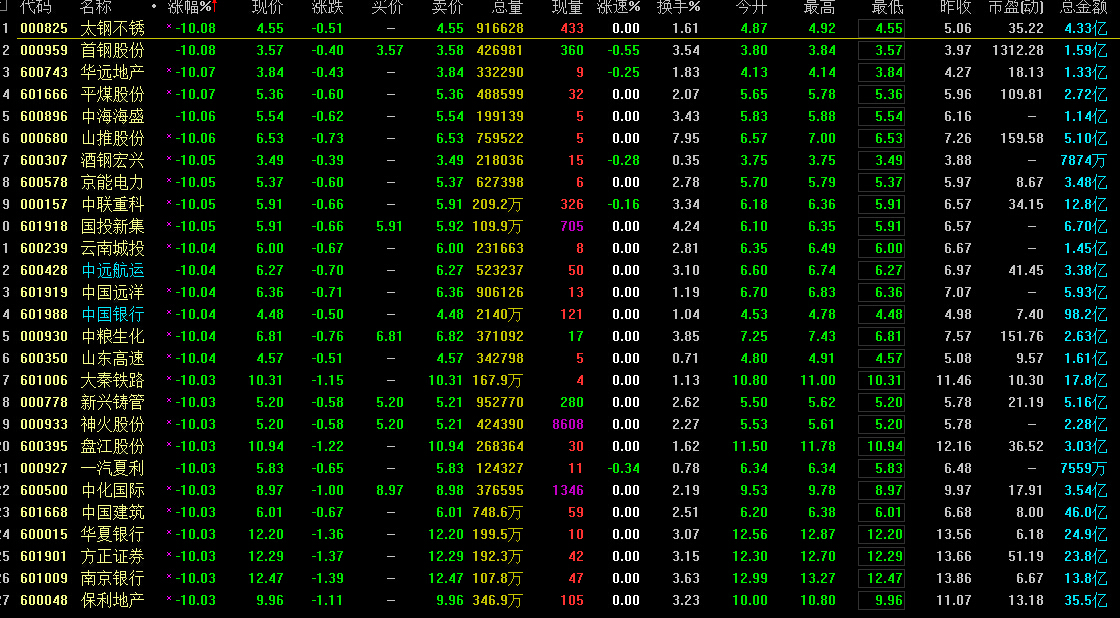Click the 现量 value 8608 in purple
Image resolution: width=1120 pixels, height=618 pixels.
coord(567,425)
